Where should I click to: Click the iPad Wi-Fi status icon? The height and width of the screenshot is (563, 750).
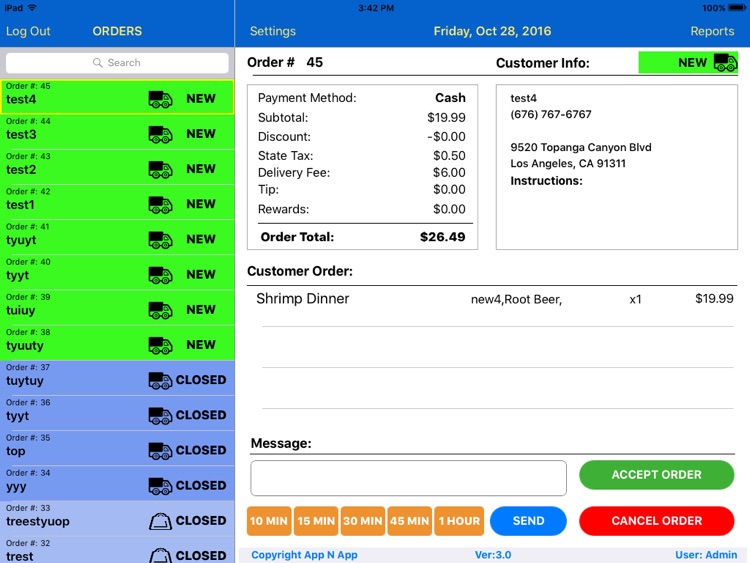32,8
